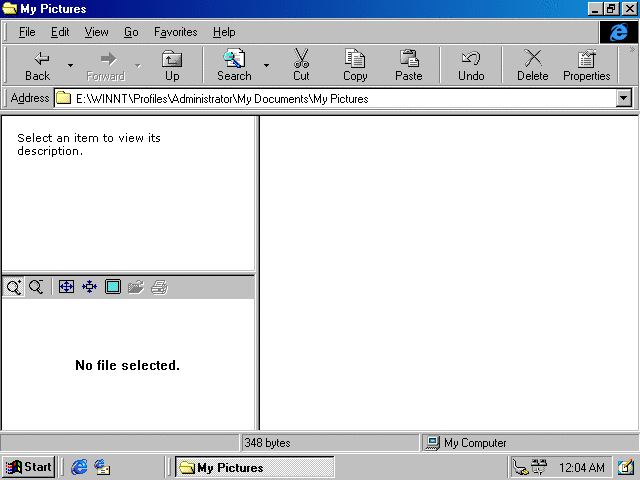This screenshot has width=640, height=480.
Task: Open the Windows Start menu
Action: pos(29,467)
